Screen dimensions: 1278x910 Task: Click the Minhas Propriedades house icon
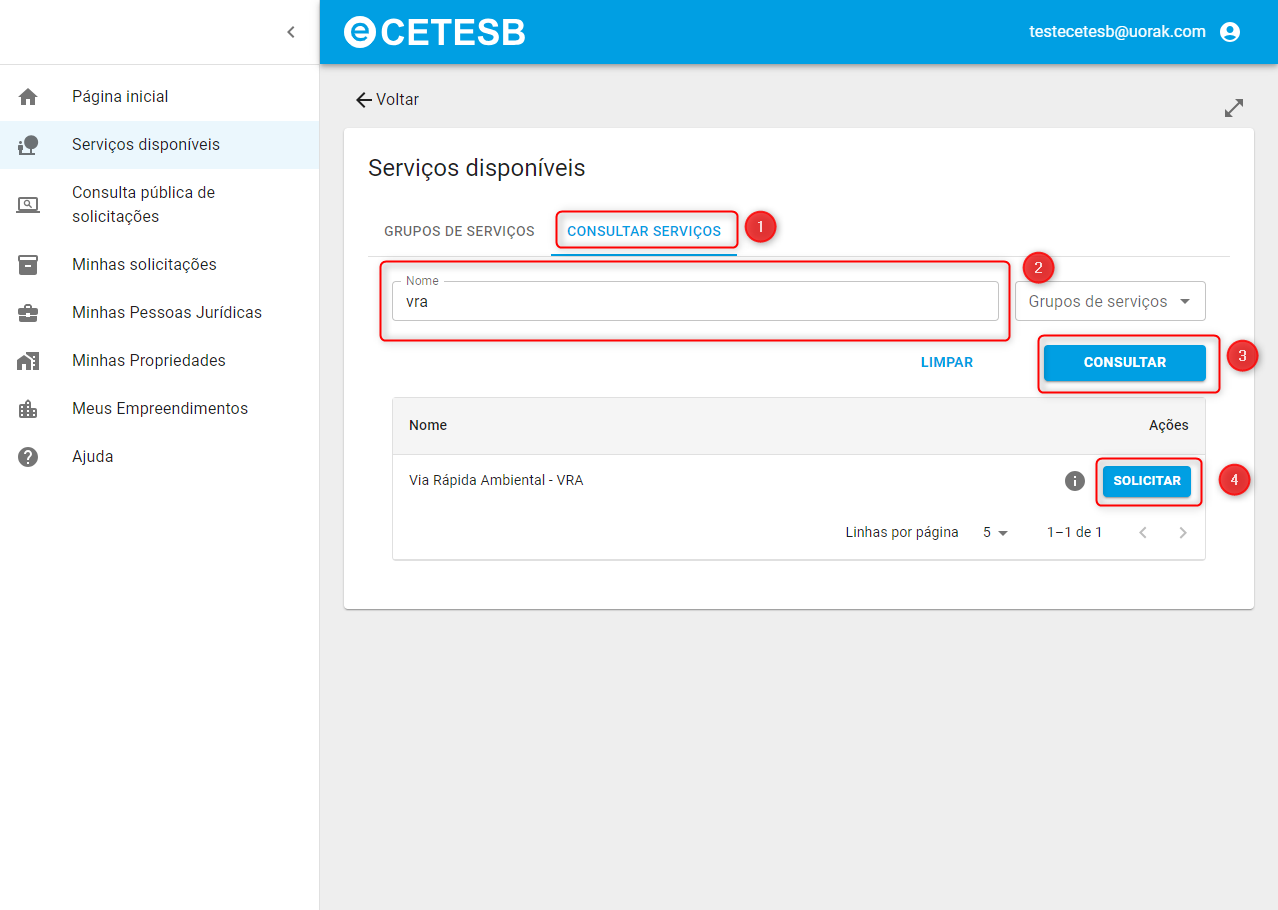(28, 361)
